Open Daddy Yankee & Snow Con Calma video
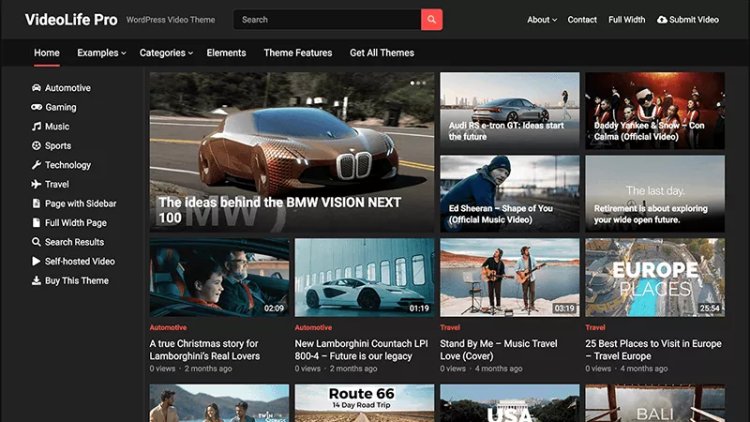750x422 pixels. [655, 111]
